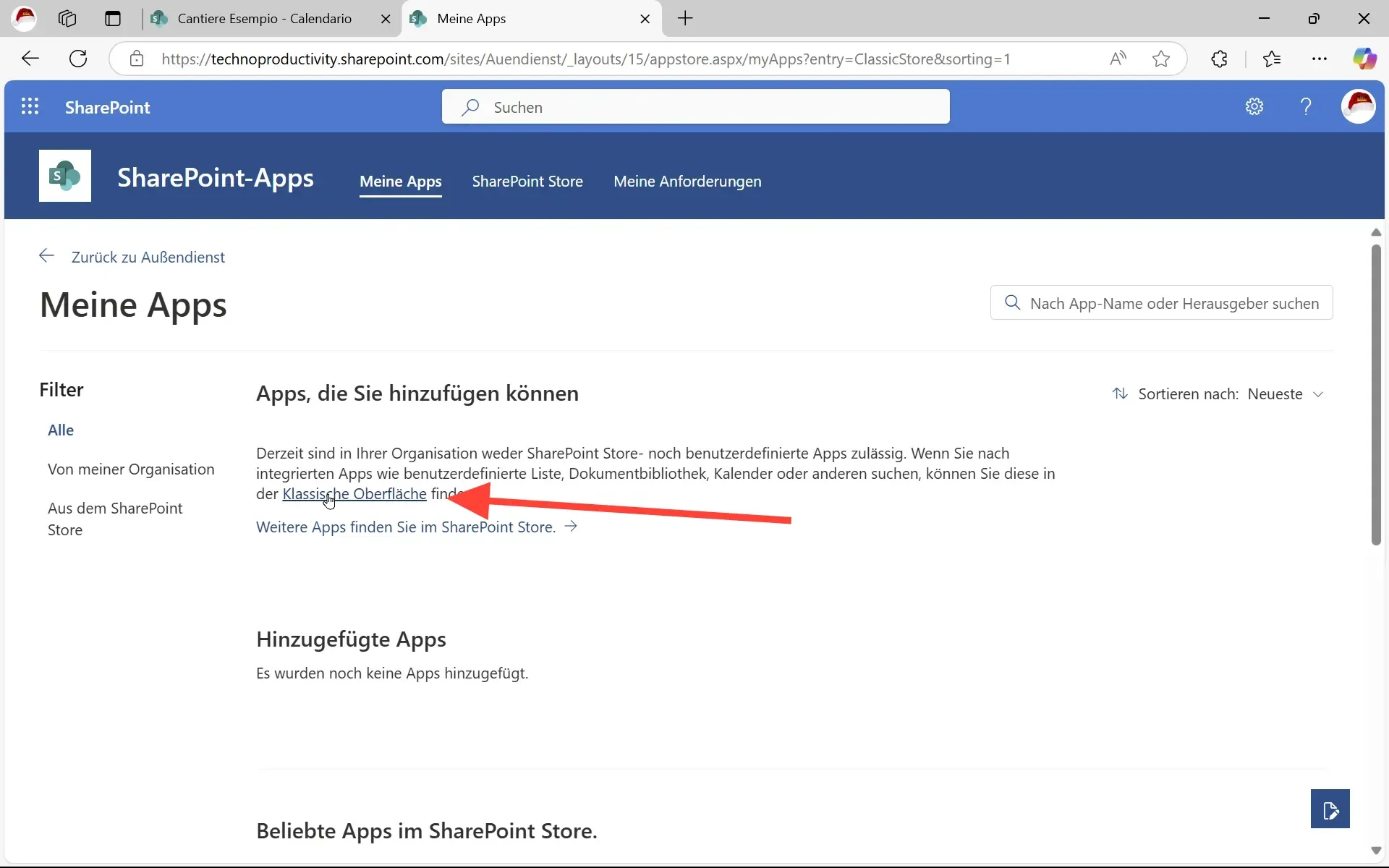The image size is (1389, 868).
Task: Click the browser address bar URL
Action: 586,59
